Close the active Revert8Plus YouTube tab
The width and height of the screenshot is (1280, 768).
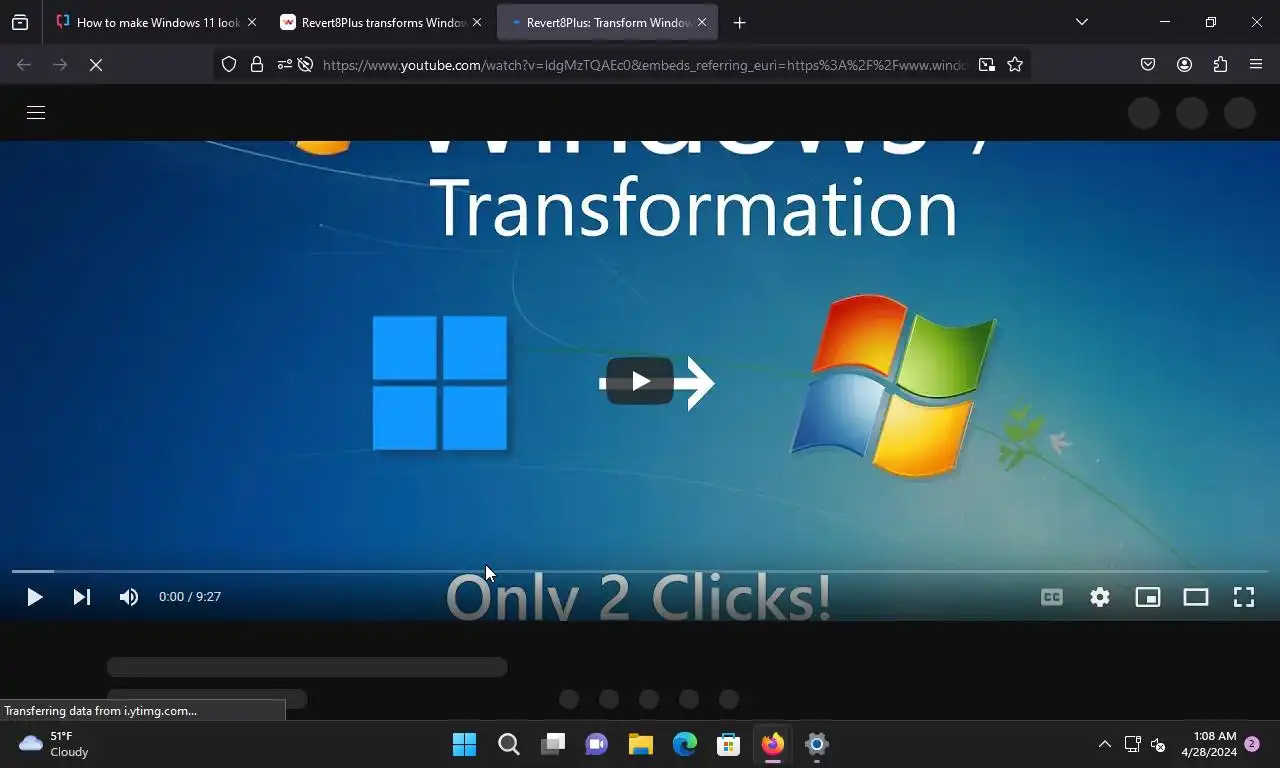pyautogui.click(x=701, y=22)
